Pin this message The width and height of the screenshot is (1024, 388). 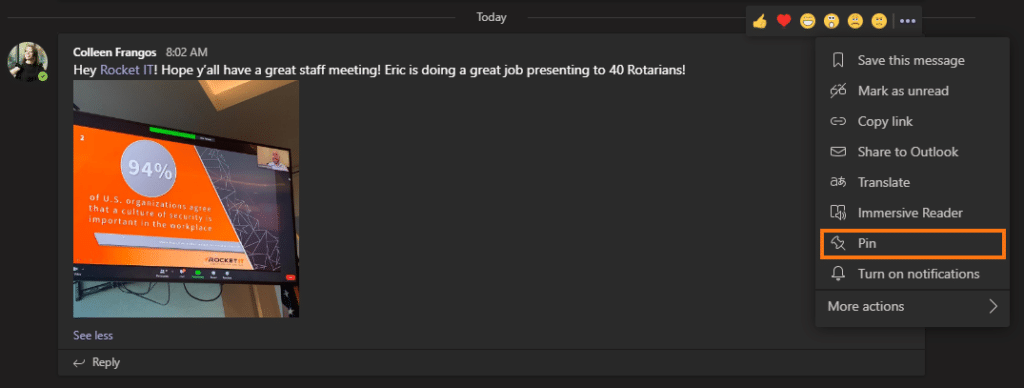(912, 244)
